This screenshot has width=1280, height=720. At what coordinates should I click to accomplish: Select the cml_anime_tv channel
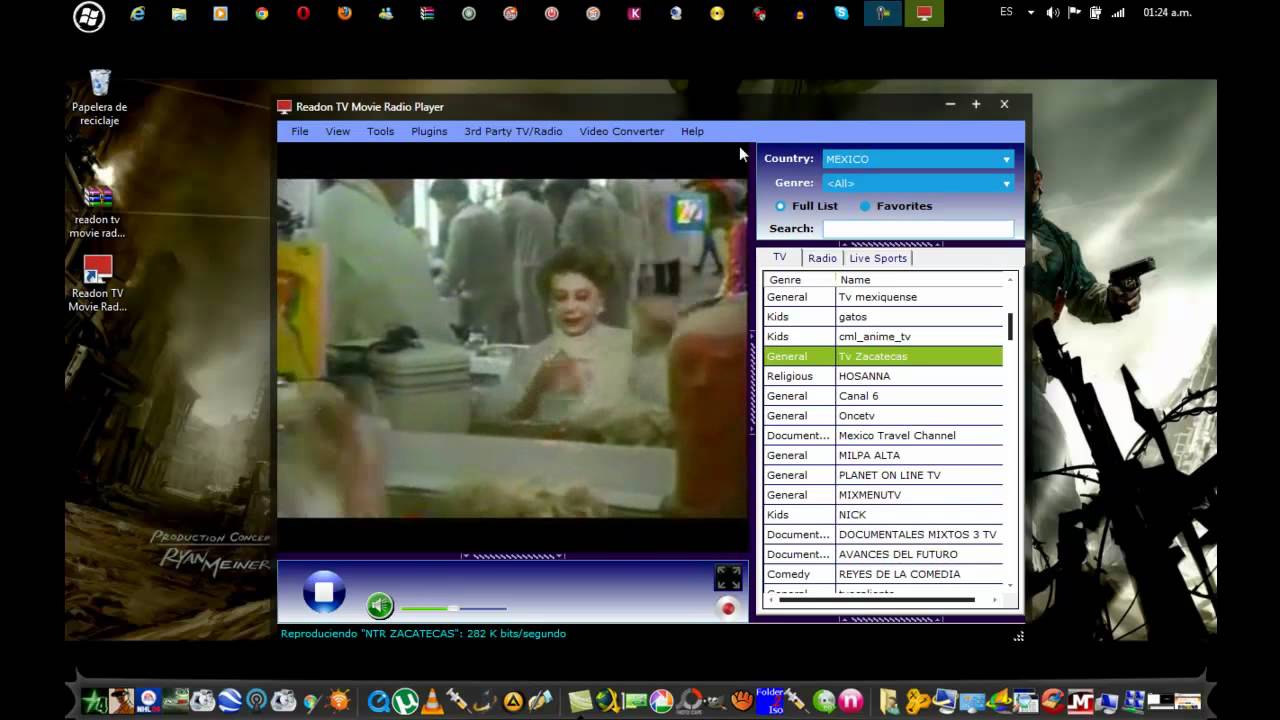click(x=883, y=337)
